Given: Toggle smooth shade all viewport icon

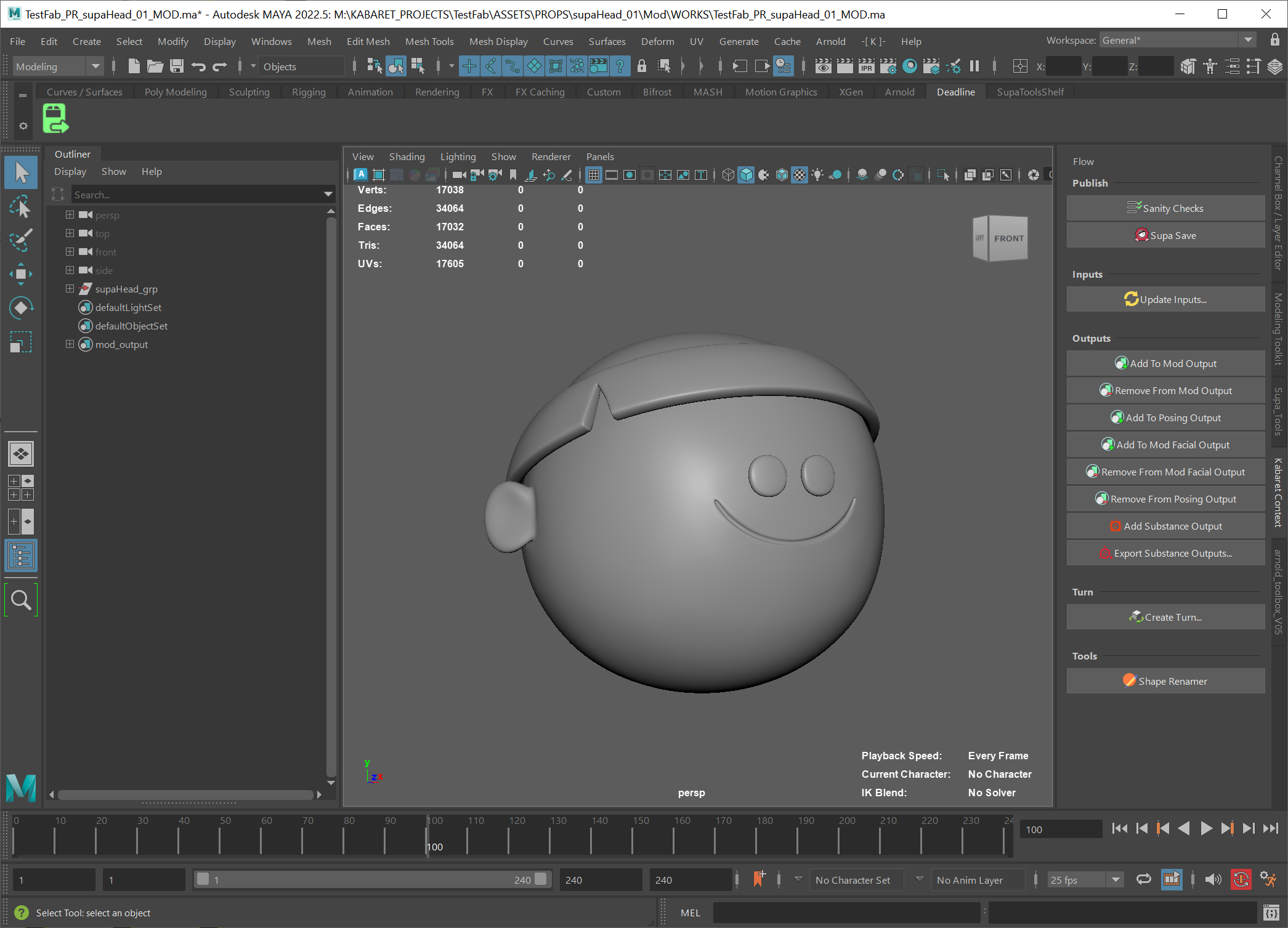Looking at the screenshot, I should click(746, 175).
